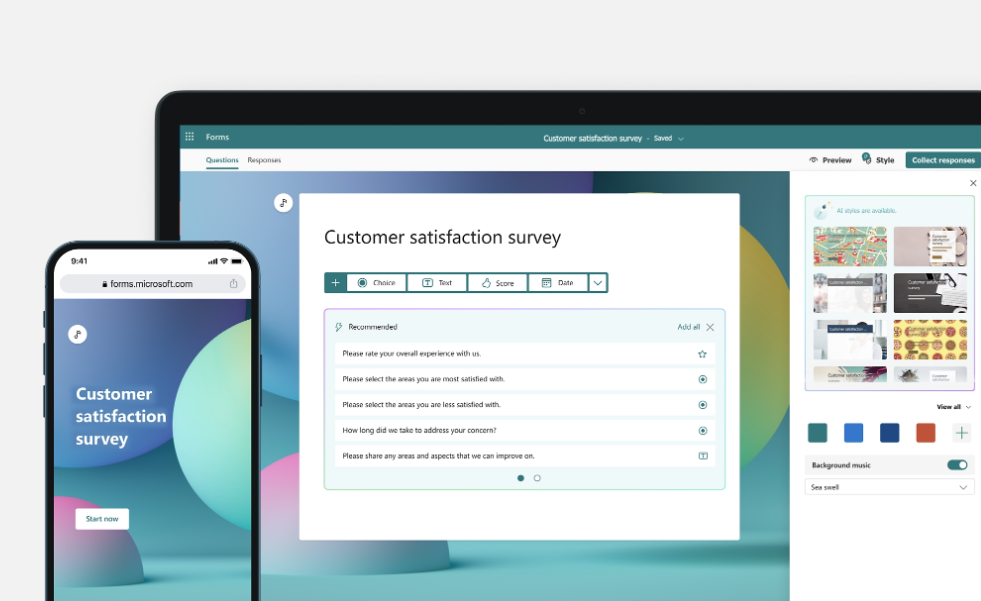Click choice icon on 'most satisfied with' row
This screenshot has height=601, width=981.
[x=703, y=380]
